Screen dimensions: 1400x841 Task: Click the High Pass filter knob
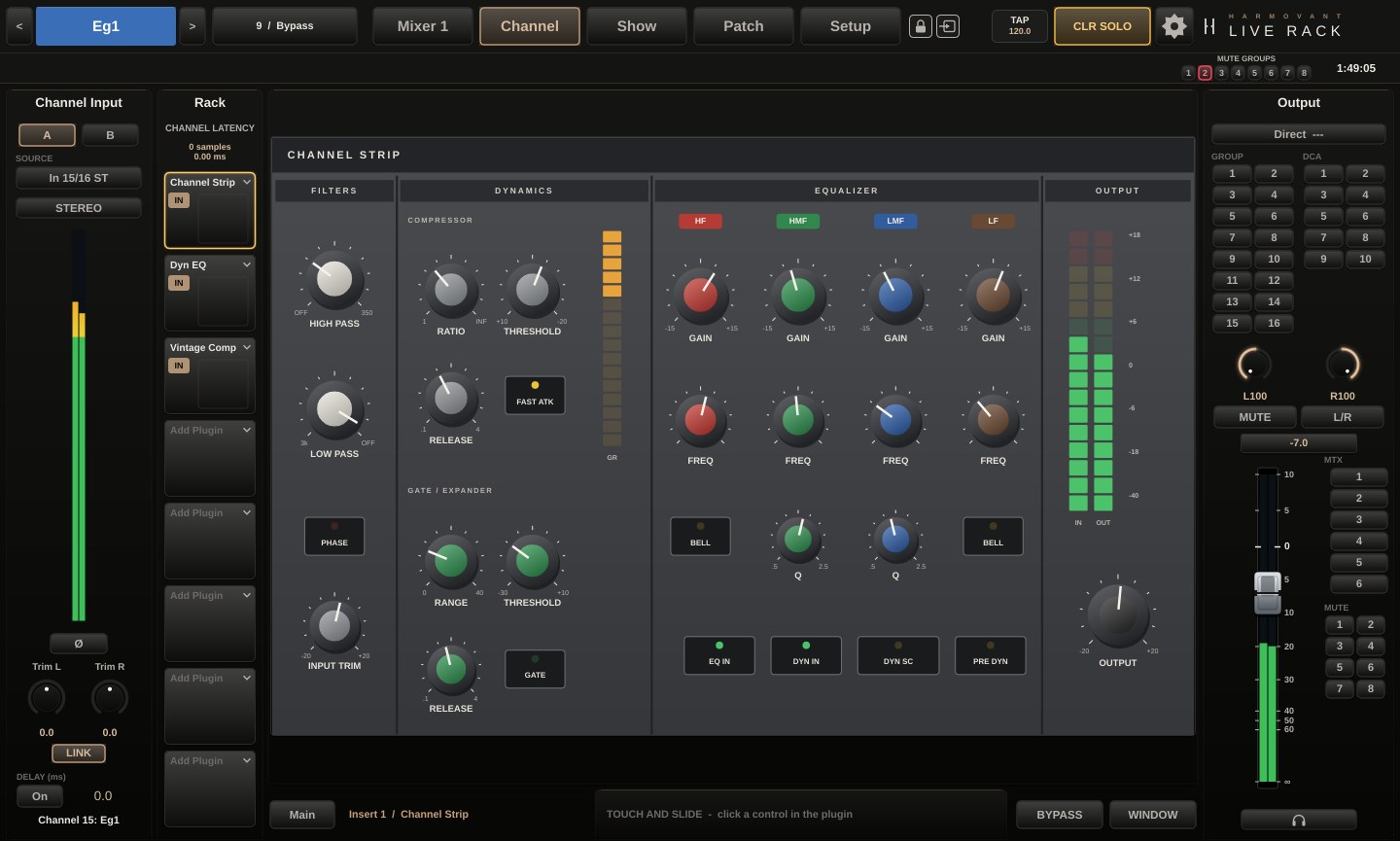pos(334,279)
